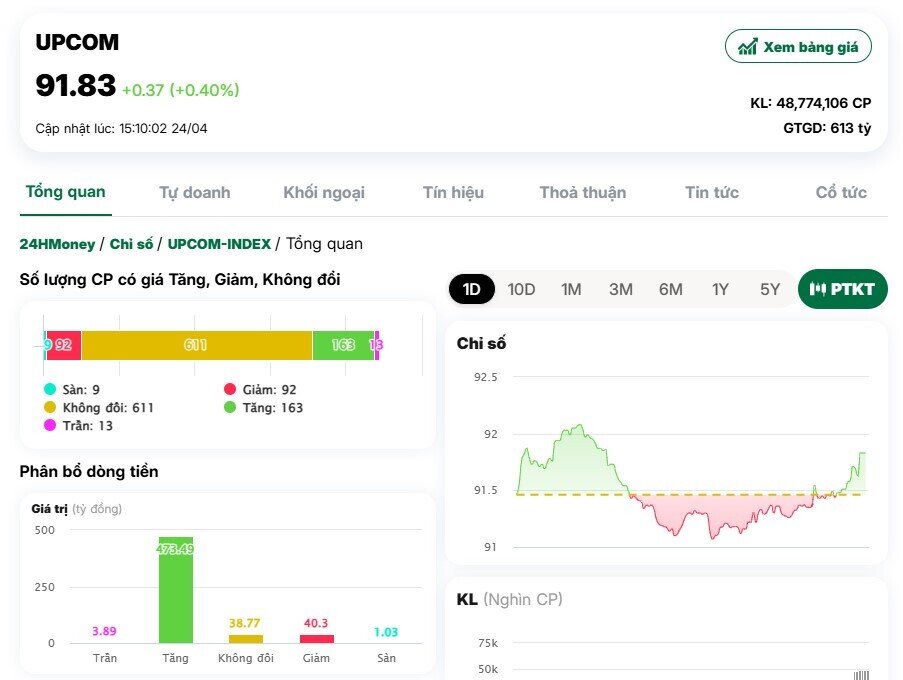Click the candlestick icon in PTKT
Screen dimensions: 903x680
pos(817,288)
